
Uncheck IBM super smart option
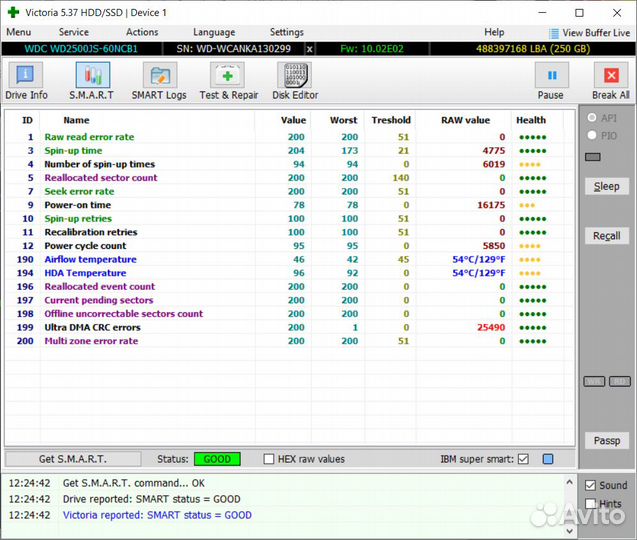click(523, 459)
